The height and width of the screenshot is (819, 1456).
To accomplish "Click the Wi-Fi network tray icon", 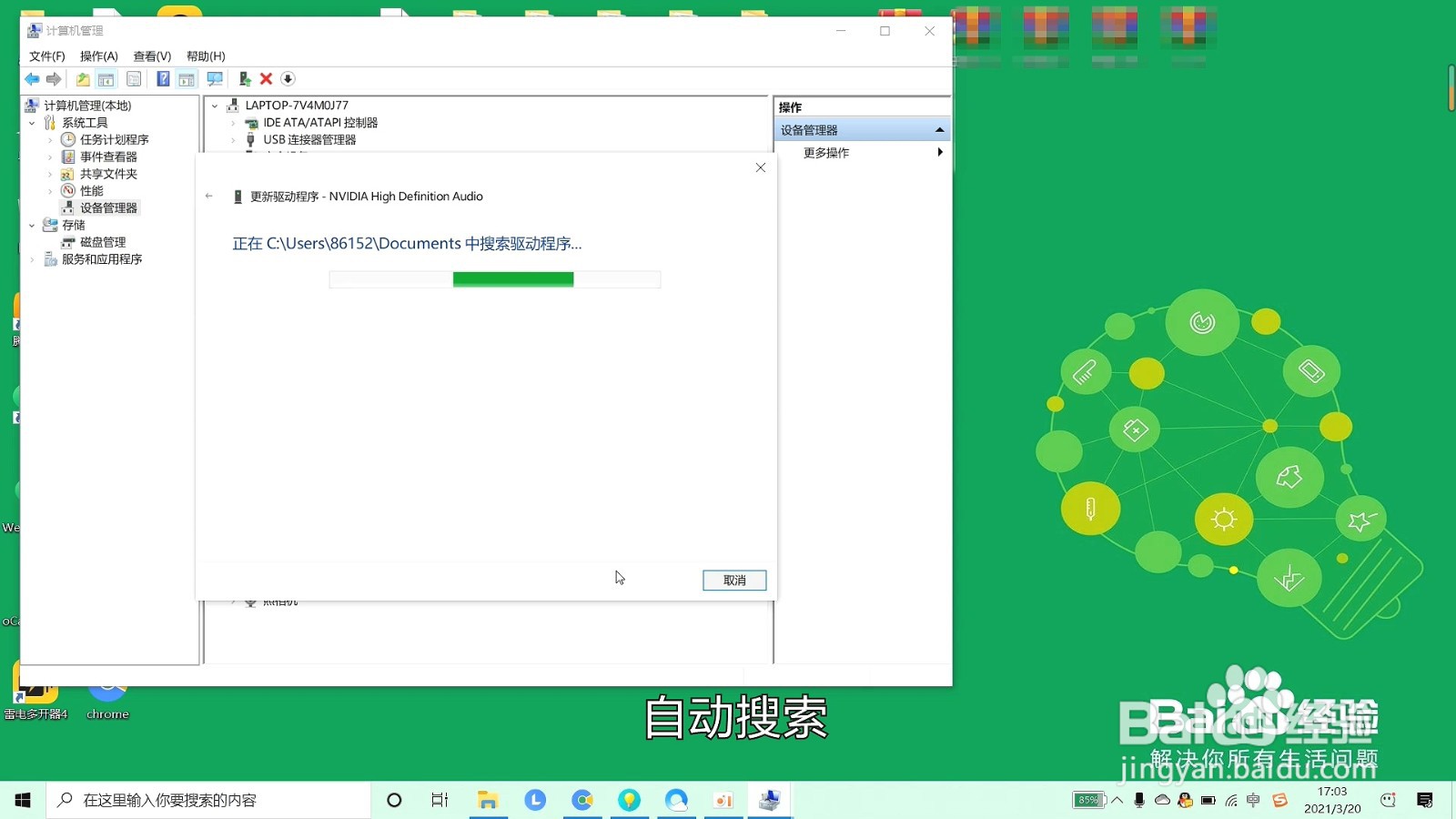I will 1231,800.
